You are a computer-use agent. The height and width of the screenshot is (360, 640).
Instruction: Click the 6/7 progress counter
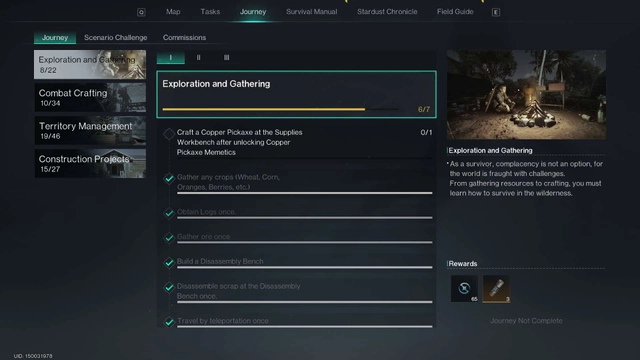coord(424,109)
